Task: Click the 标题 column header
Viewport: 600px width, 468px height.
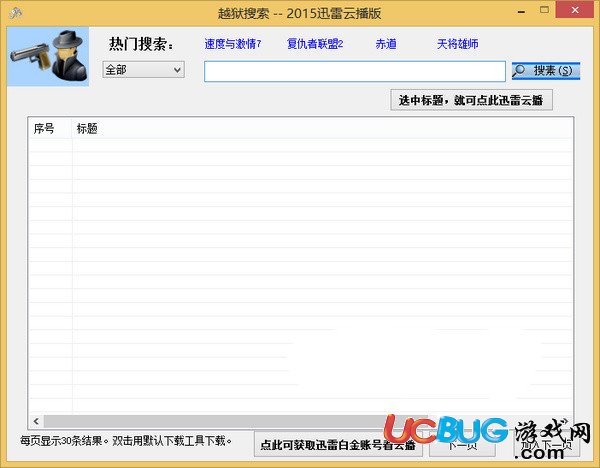Action: point(322,129)
